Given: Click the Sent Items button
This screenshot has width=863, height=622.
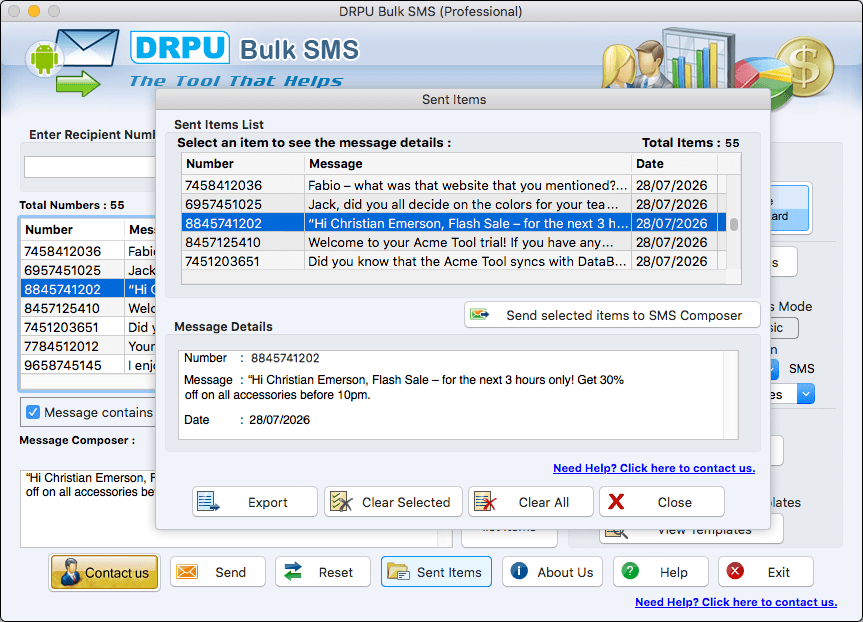Looking at the screenshot, I should 436,572.
